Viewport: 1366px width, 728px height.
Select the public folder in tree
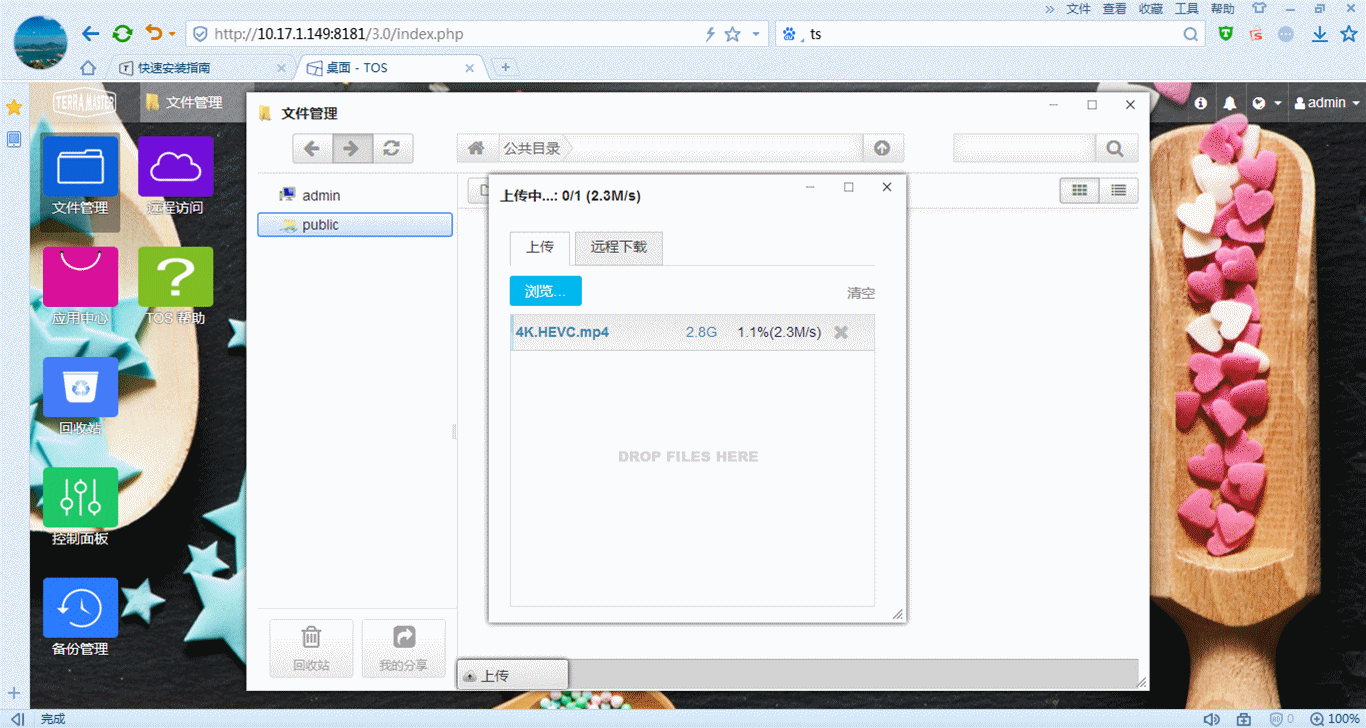pos(355,225)
